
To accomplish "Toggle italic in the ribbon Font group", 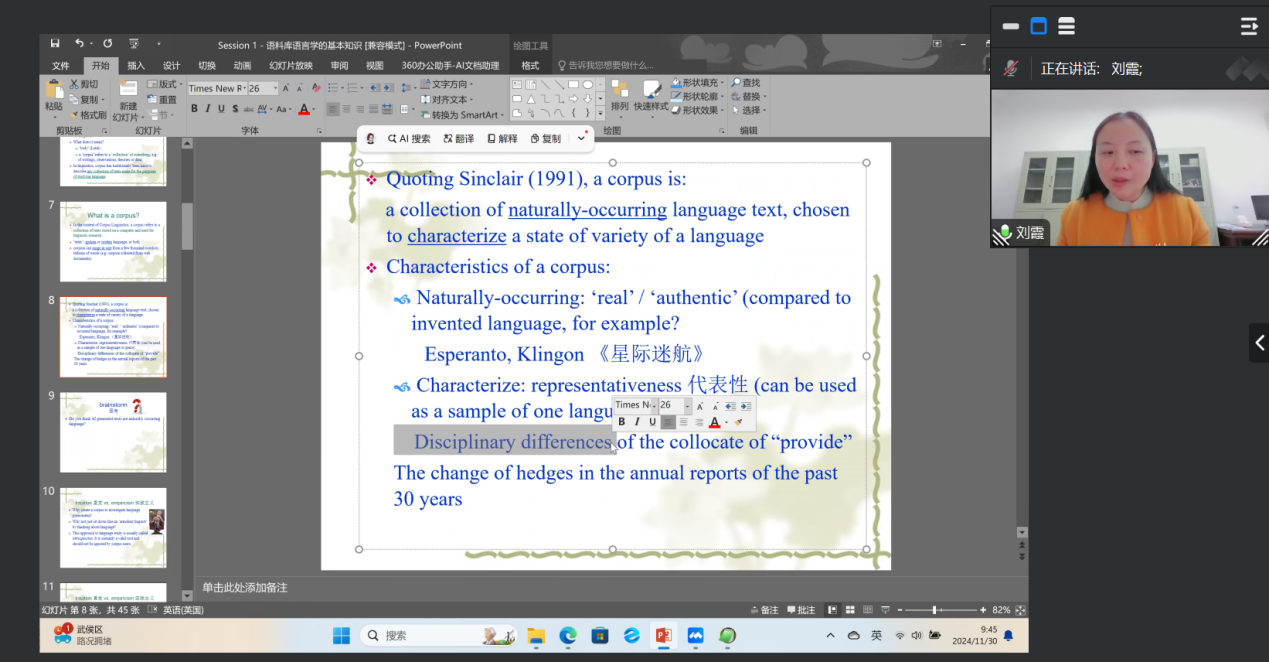I will click(208, 109).
